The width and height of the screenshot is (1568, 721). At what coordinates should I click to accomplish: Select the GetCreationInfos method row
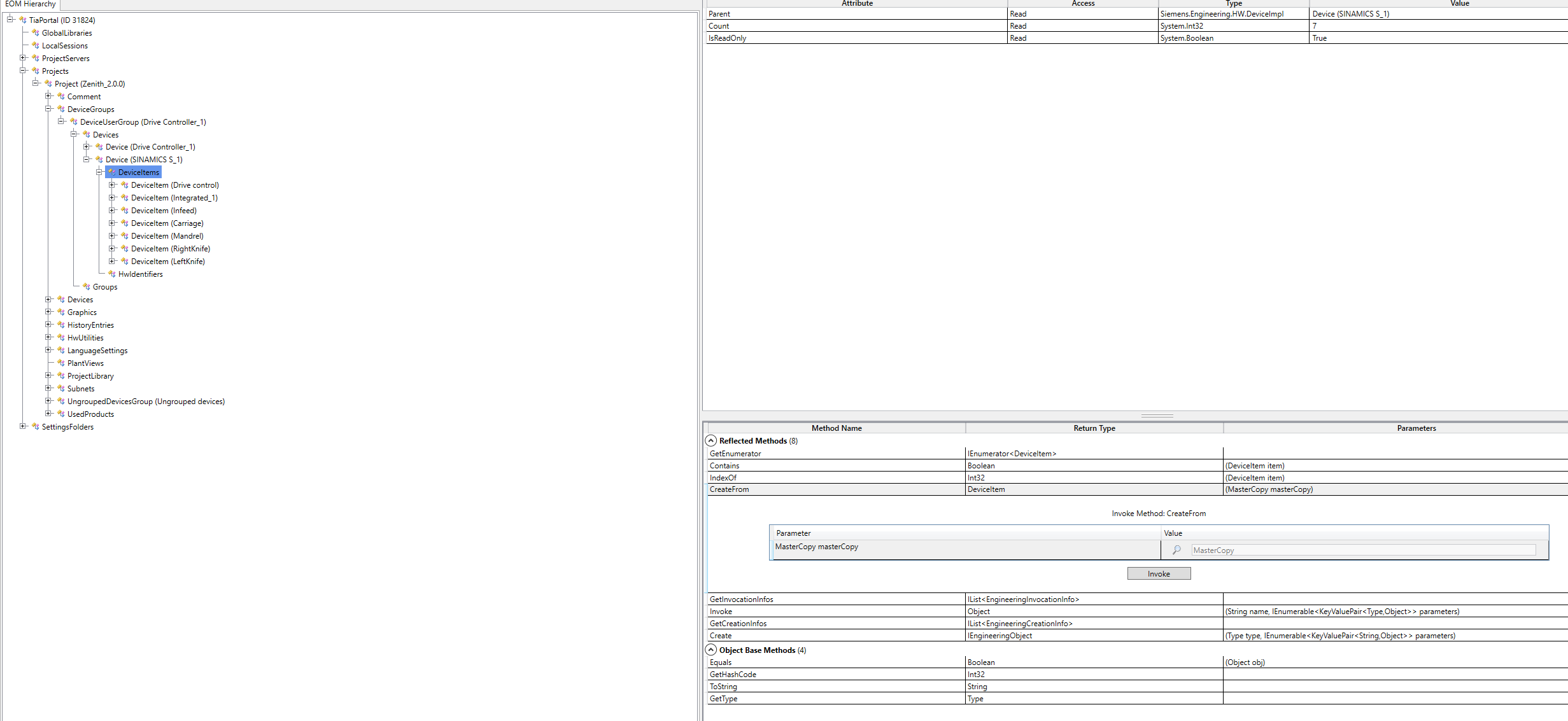[738, 624]
